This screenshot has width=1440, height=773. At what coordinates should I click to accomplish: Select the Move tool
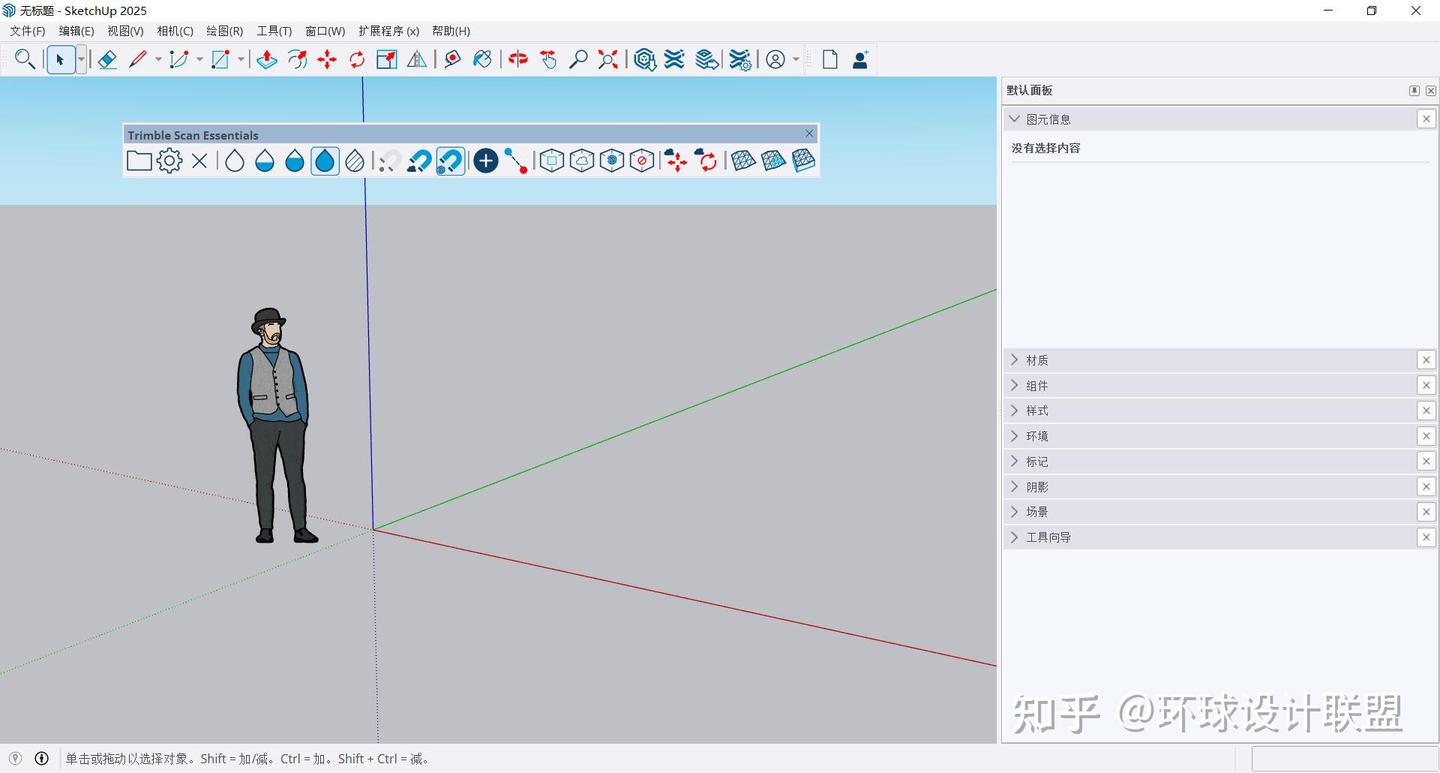[x=327, y=59]
